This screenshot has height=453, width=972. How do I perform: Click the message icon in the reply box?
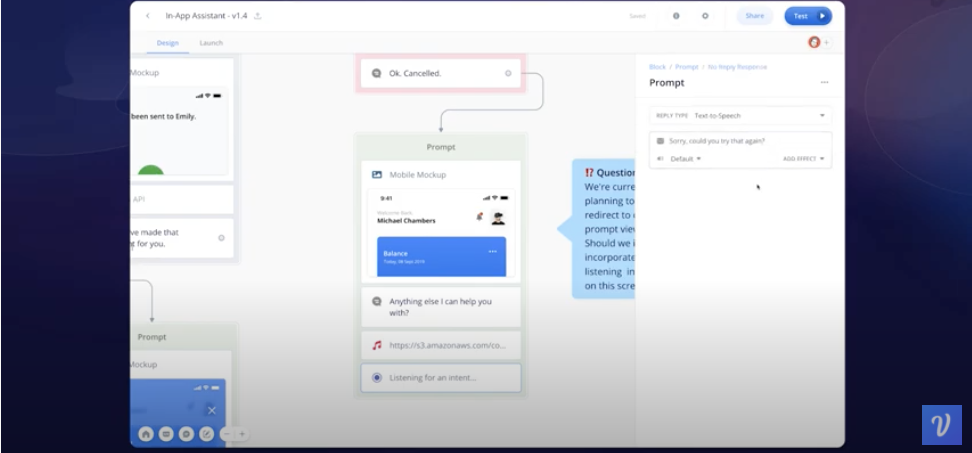[660, 141]
